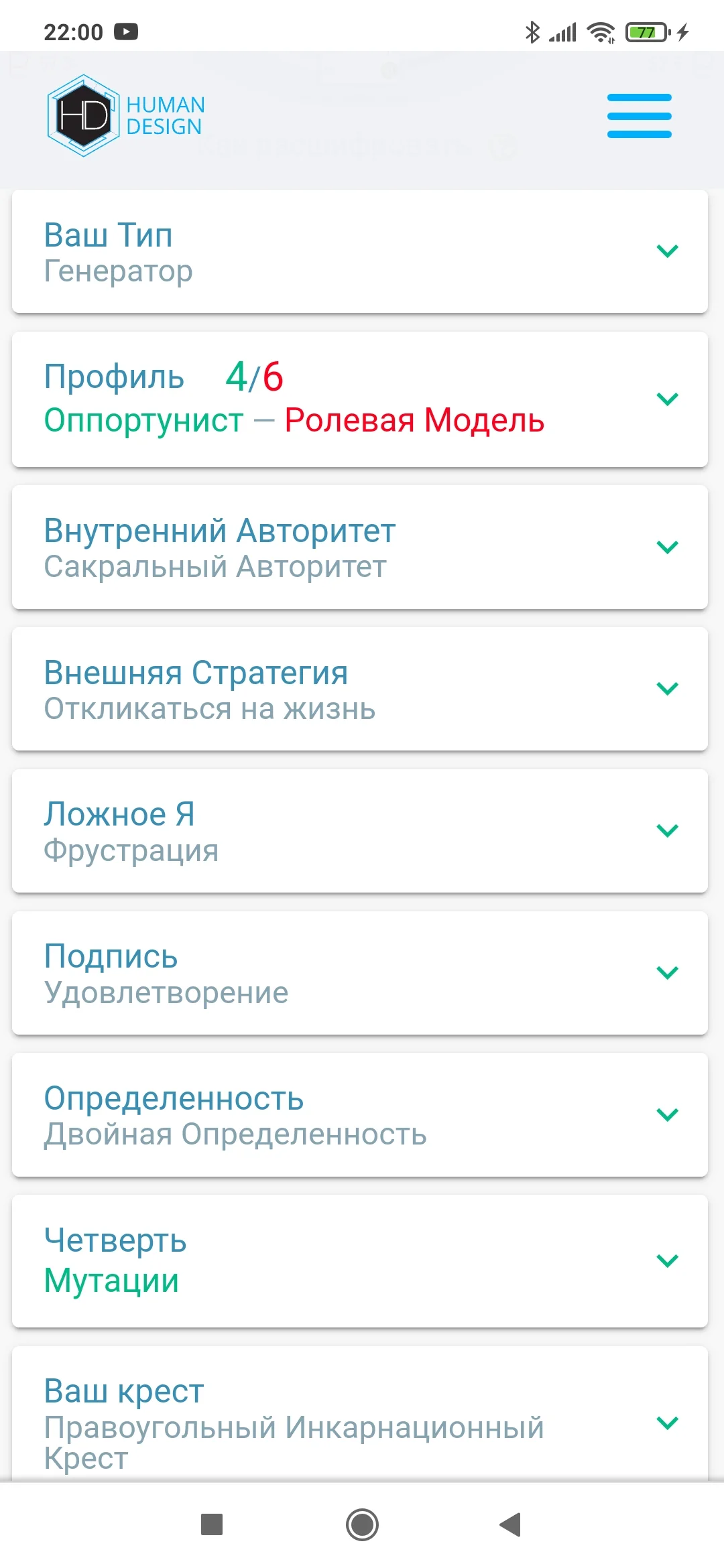
Task: Tap the red Ролевая Модель text
Action: pyautogui.click(x=414, y=421)
